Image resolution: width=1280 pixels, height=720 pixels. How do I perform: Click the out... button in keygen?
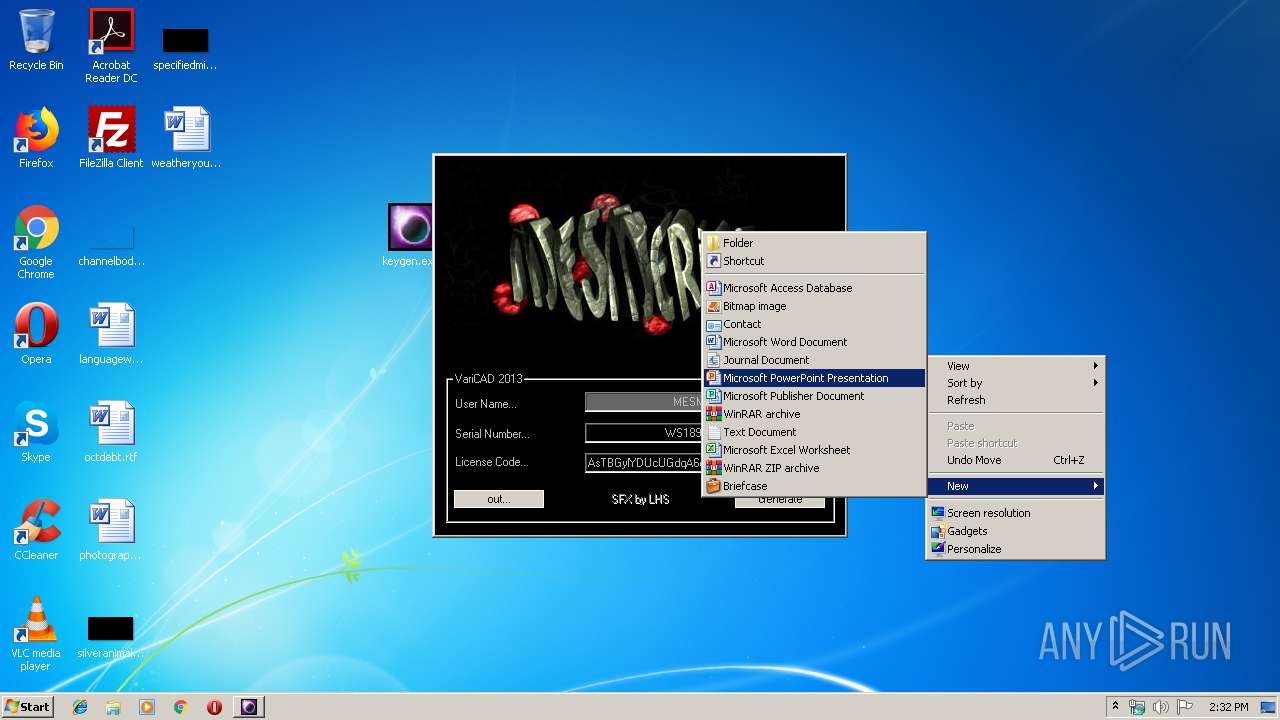pyautogui.click(x=499, y=499)
